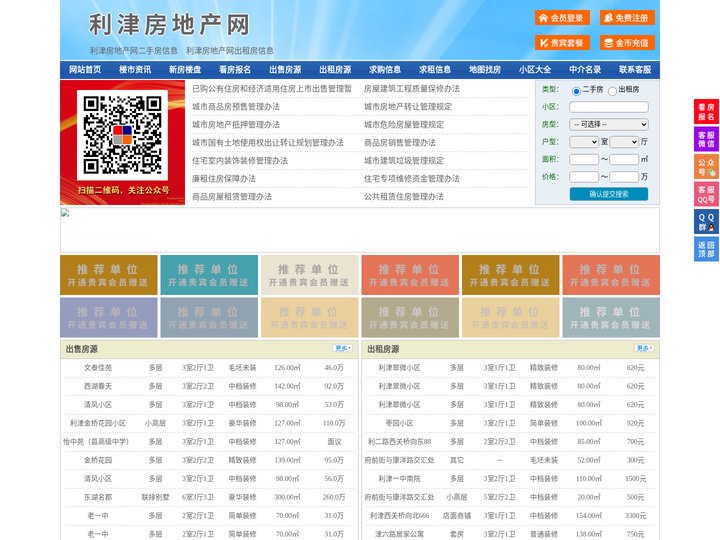Viewport: 720px width, 540px height.
Task: Open the 金桥花园 sale listing
Action: [98, 460]
